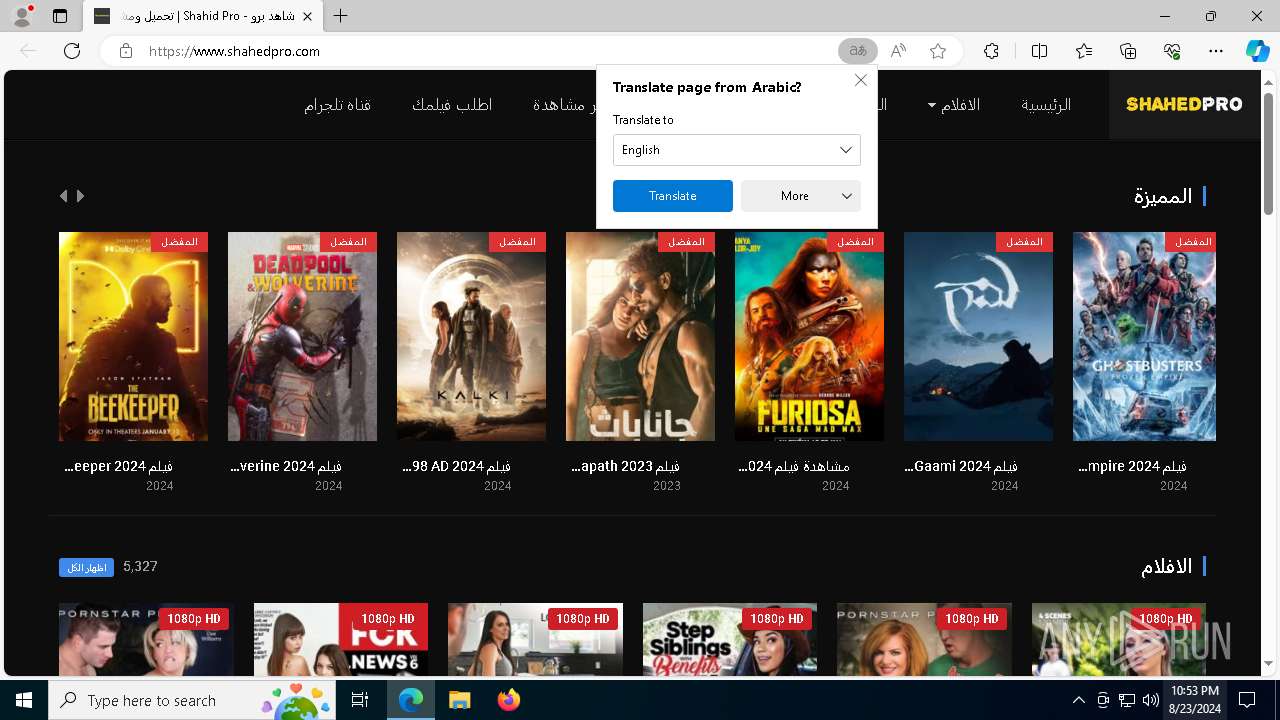Open the Gaami 2024 poster
The image size is (1280, 720).
pos(978,336)
